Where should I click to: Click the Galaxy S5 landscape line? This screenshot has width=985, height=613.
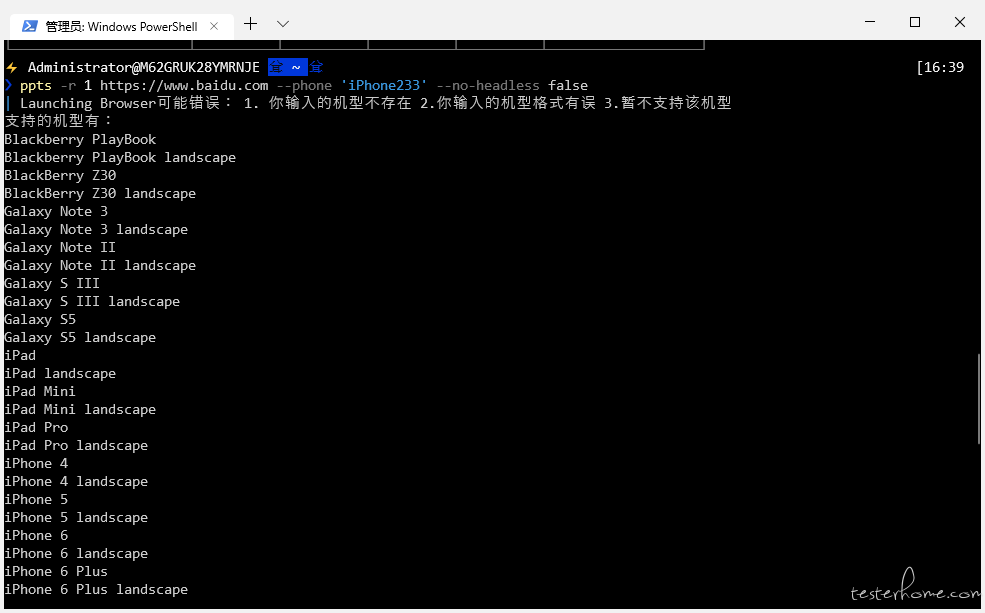pyautogui.click(x=80, y=337)
